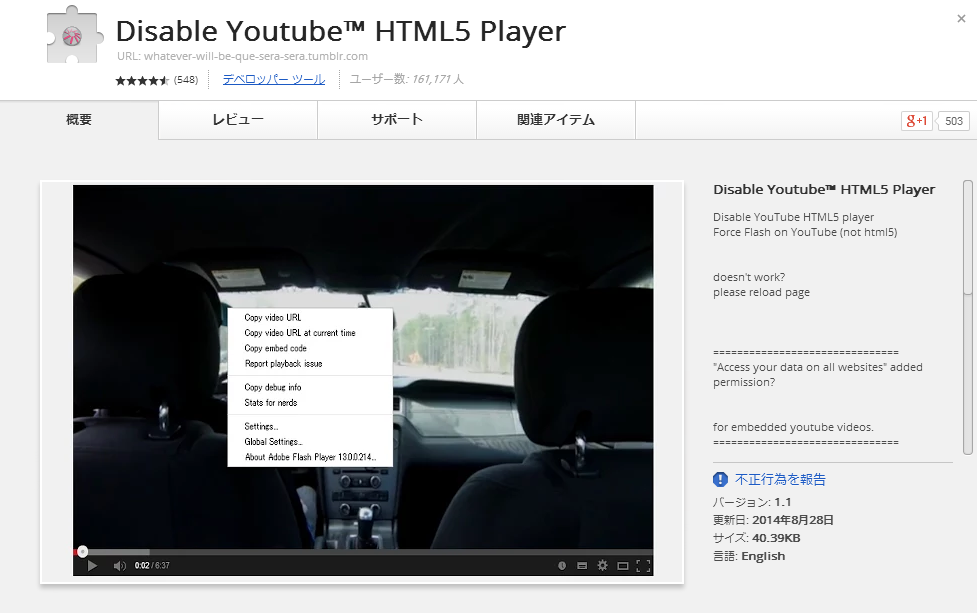The image size is (977, 613).
Task: Click the video annotations info icon
Action: coord(562,566)
